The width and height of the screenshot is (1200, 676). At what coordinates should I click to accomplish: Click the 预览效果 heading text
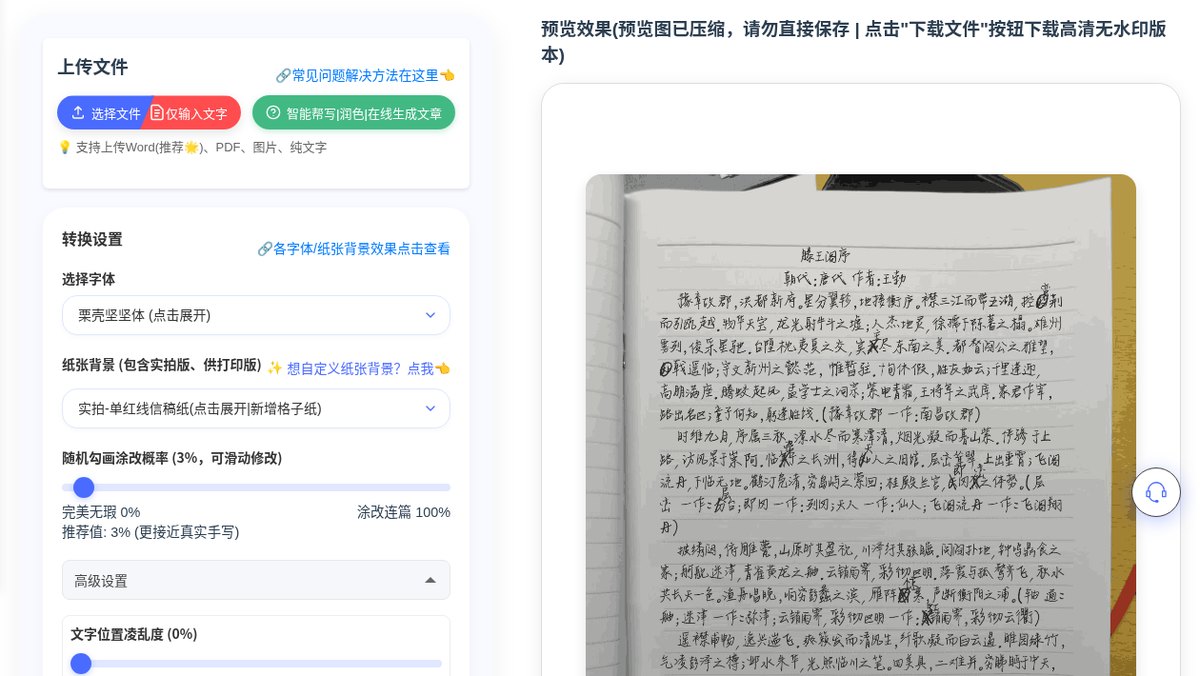tap(853, 41)
